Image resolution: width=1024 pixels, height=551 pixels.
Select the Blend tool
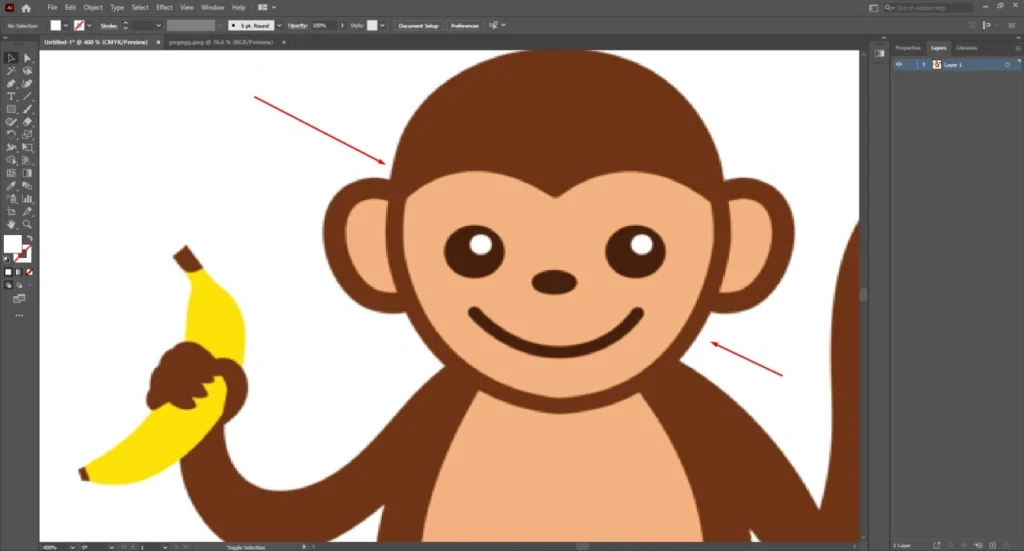(27, 186)
